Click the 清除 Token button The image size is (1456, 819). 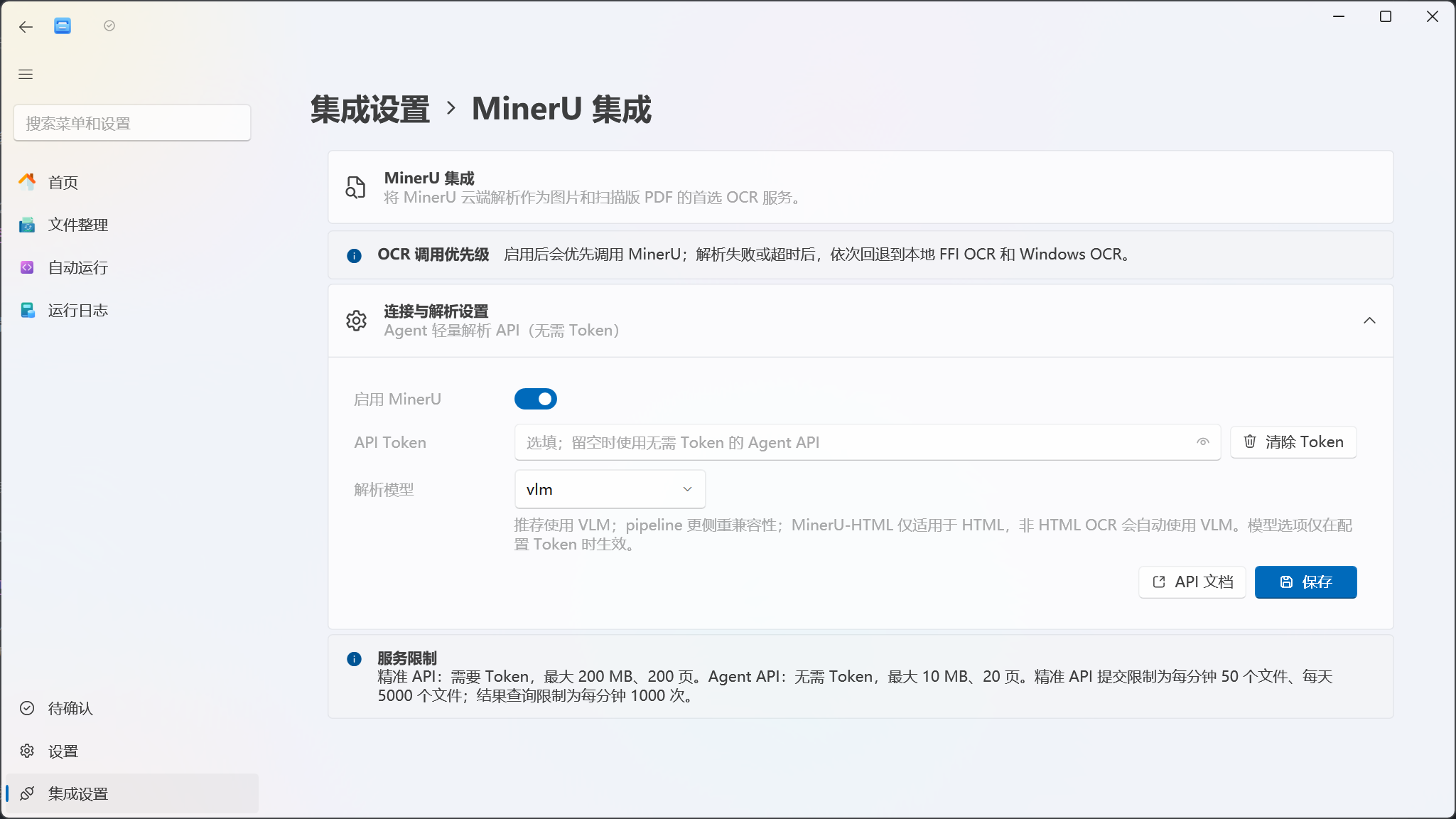[1293, 442]
